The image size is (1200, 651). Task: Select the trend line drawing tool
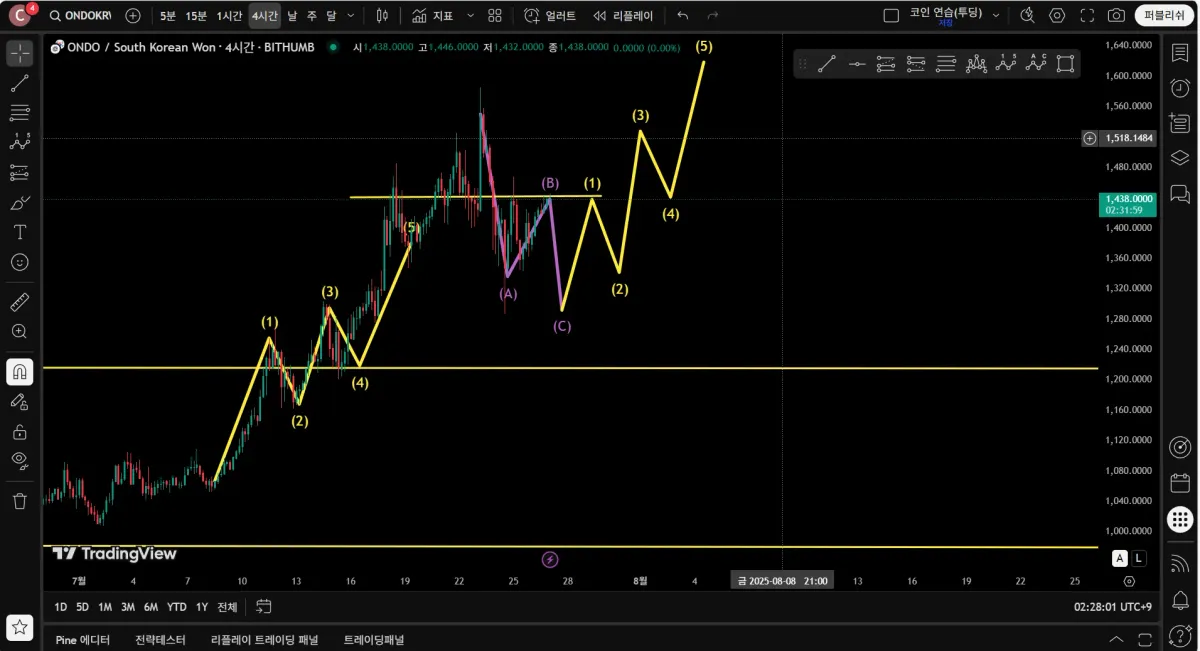pos(19,83)
